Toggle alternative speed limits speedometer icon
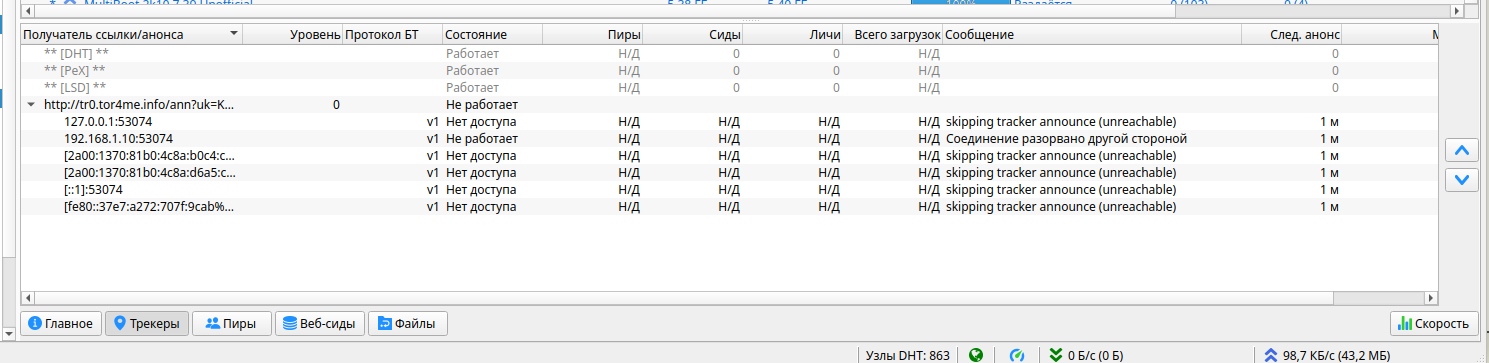This screenshot has width=1489, height=363. (x=1017, y=354)
